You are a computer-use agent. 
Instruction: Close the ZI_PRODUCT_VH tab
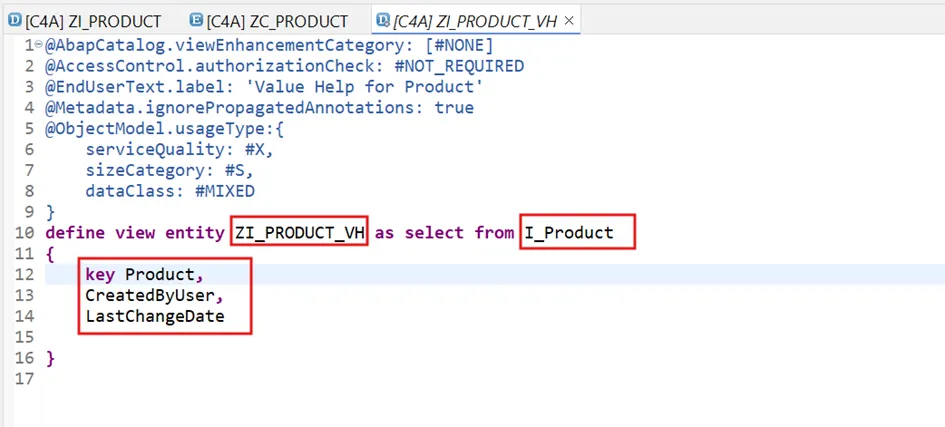569,20
